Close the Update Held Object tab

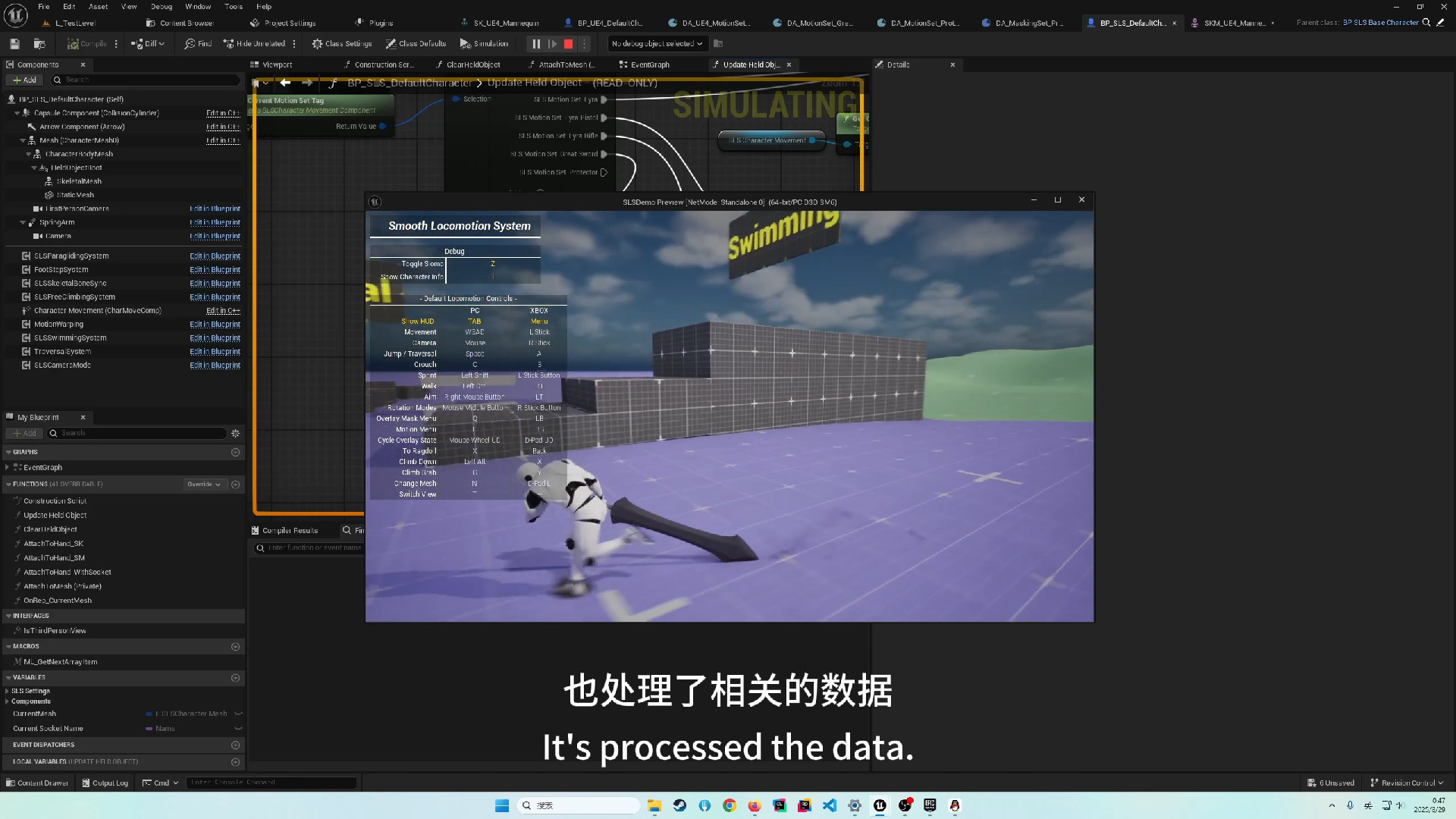(789, 65)
